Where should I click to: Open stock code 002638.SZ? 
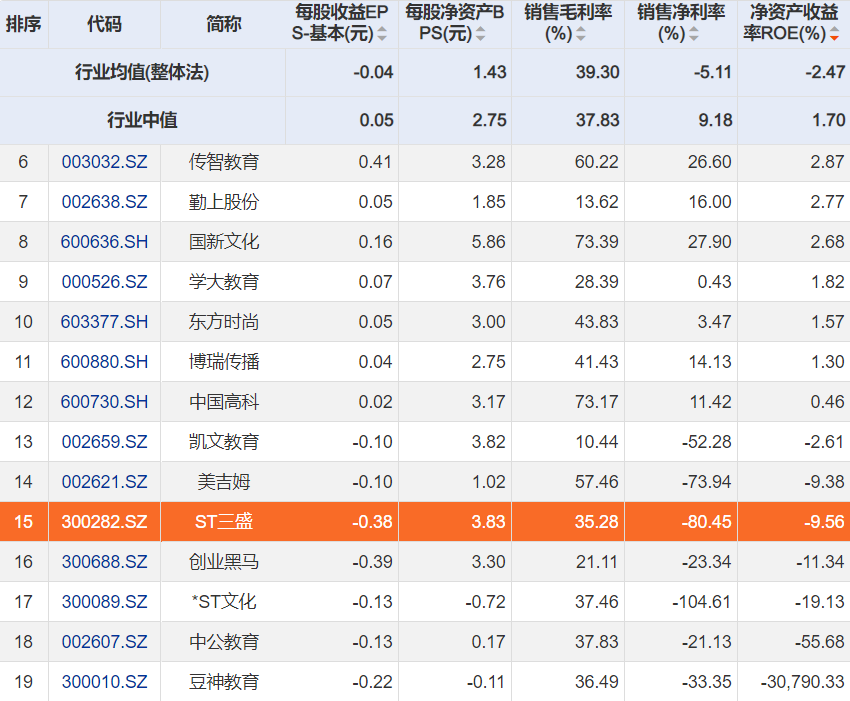click(105, 202)
